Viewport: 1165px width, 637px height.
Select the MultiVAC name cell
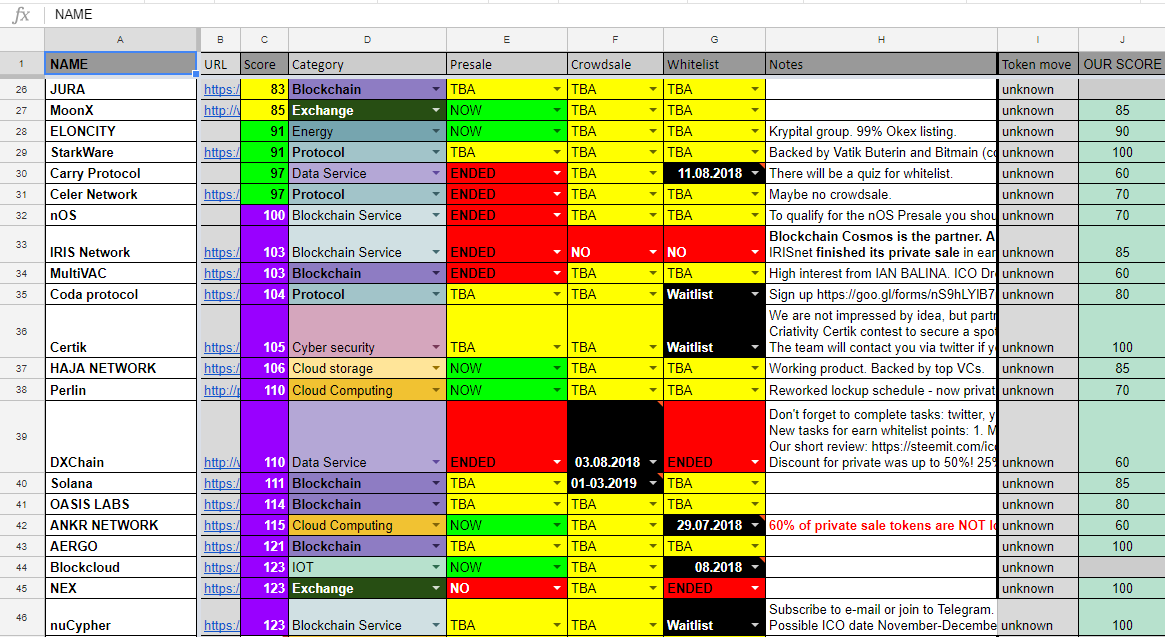120,273
